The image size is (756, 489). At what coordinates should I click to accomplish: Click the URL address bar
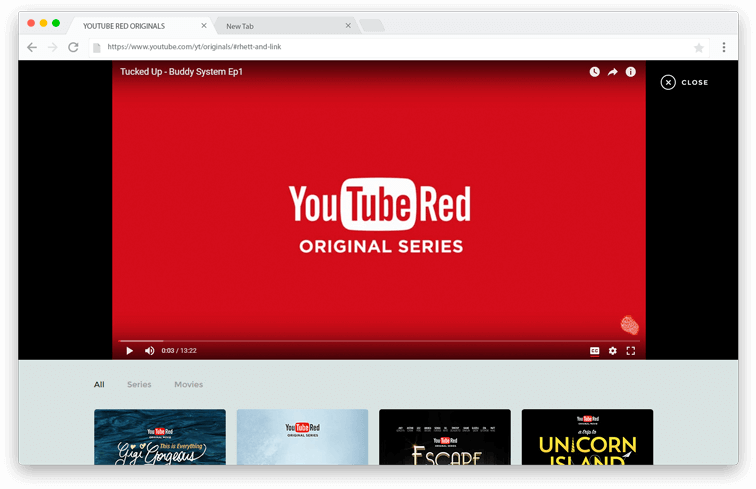399,47
